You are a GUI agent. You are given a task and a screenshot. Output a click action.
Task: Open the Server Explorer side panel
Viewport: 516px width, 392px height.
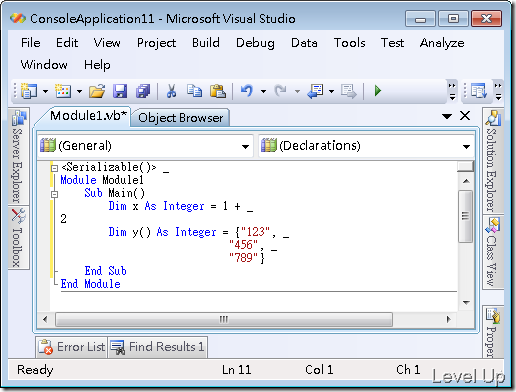[18, 156]
